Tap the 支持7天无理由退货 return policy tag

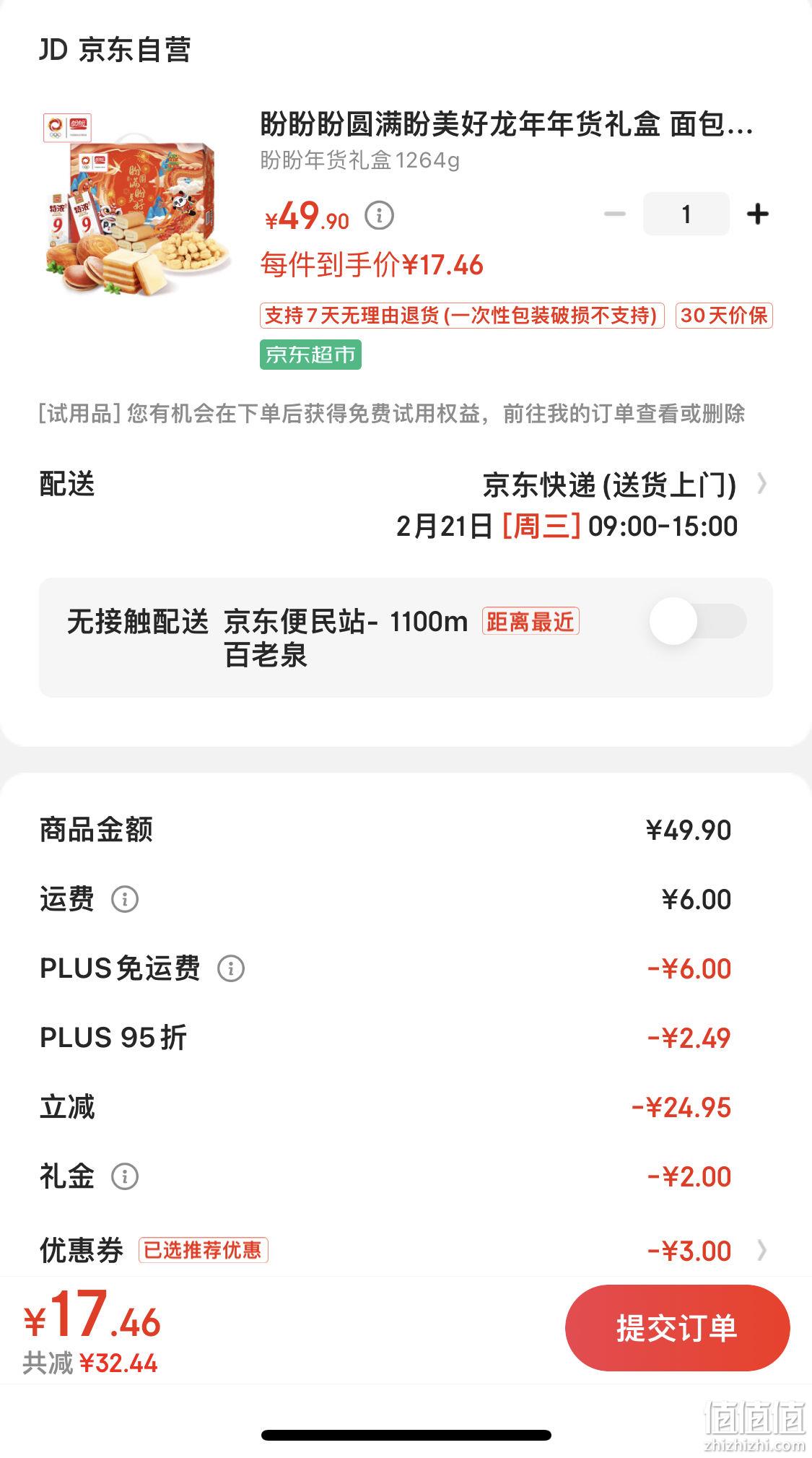[462, 316]
